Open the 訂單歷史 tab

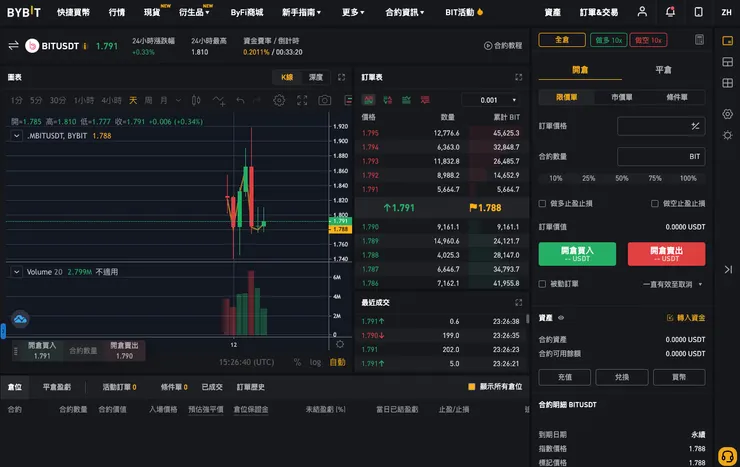point(251,387)
